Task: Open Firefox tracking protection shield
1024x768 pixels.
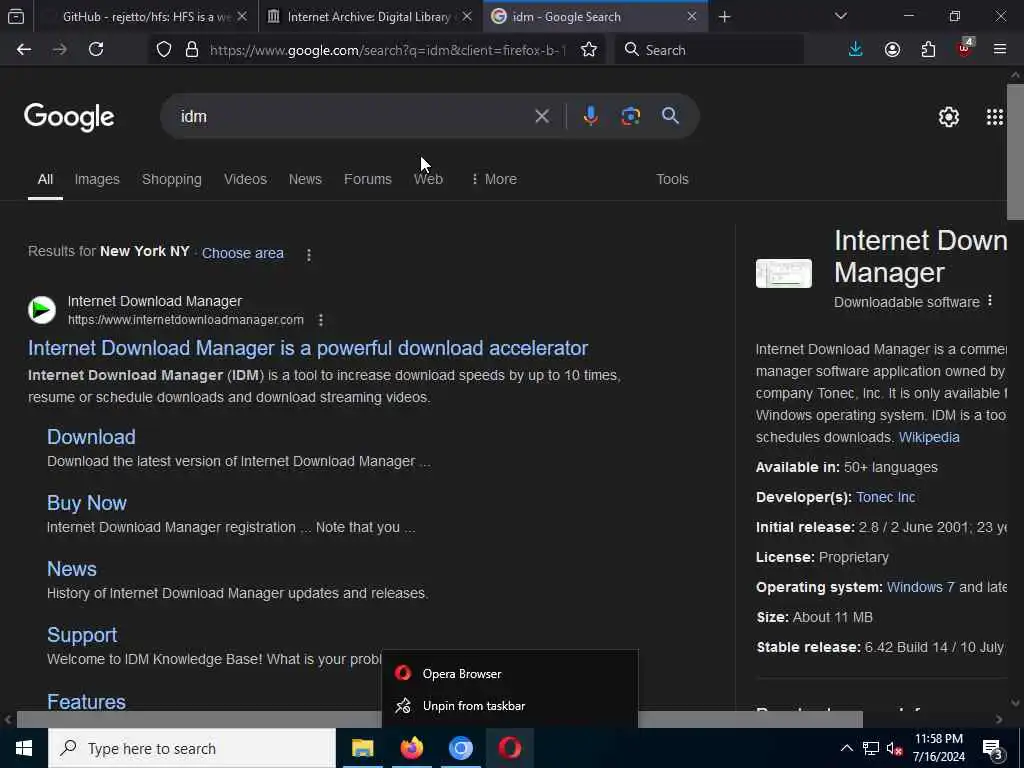Action: click(164, 50)
